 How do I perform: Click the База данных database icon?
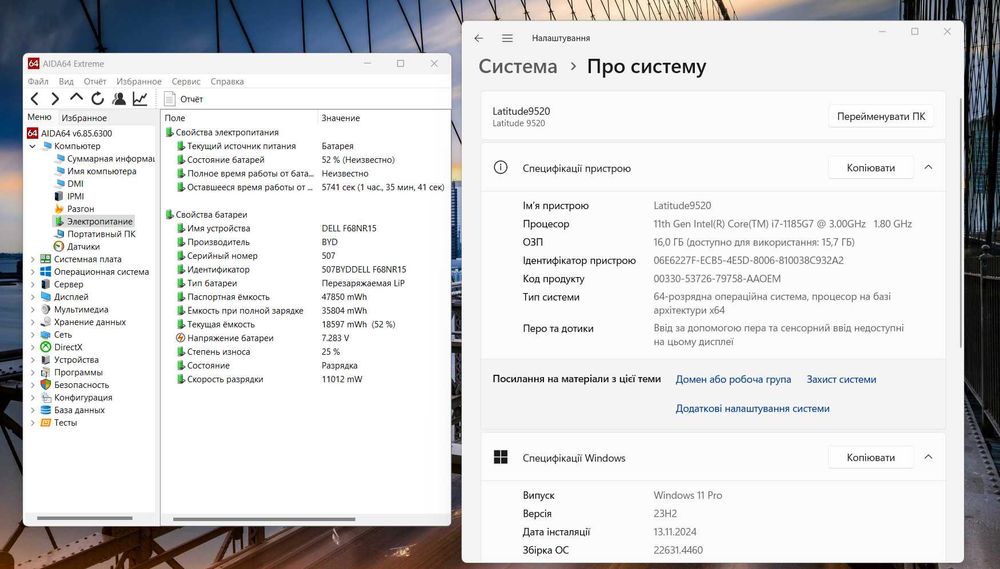45,410
